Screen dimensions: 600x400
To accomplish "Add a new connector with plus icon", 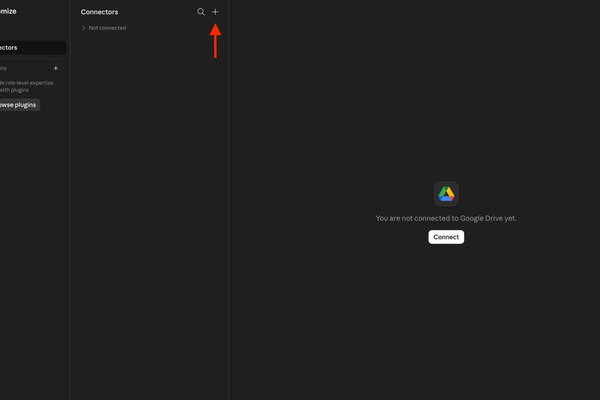I will (215, 12).
